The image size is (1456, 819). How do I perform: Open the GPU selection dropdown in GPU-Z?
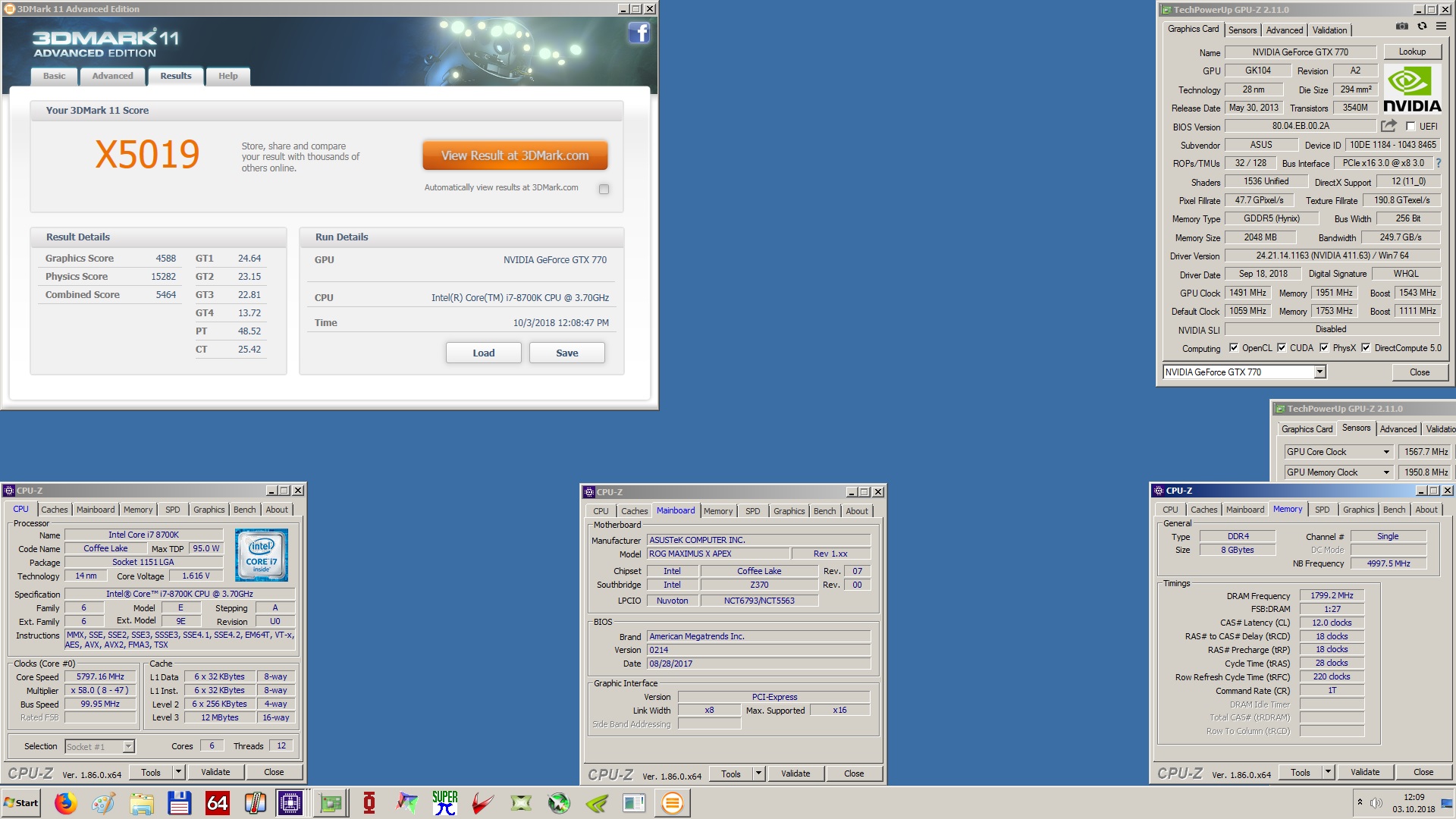1319,372
